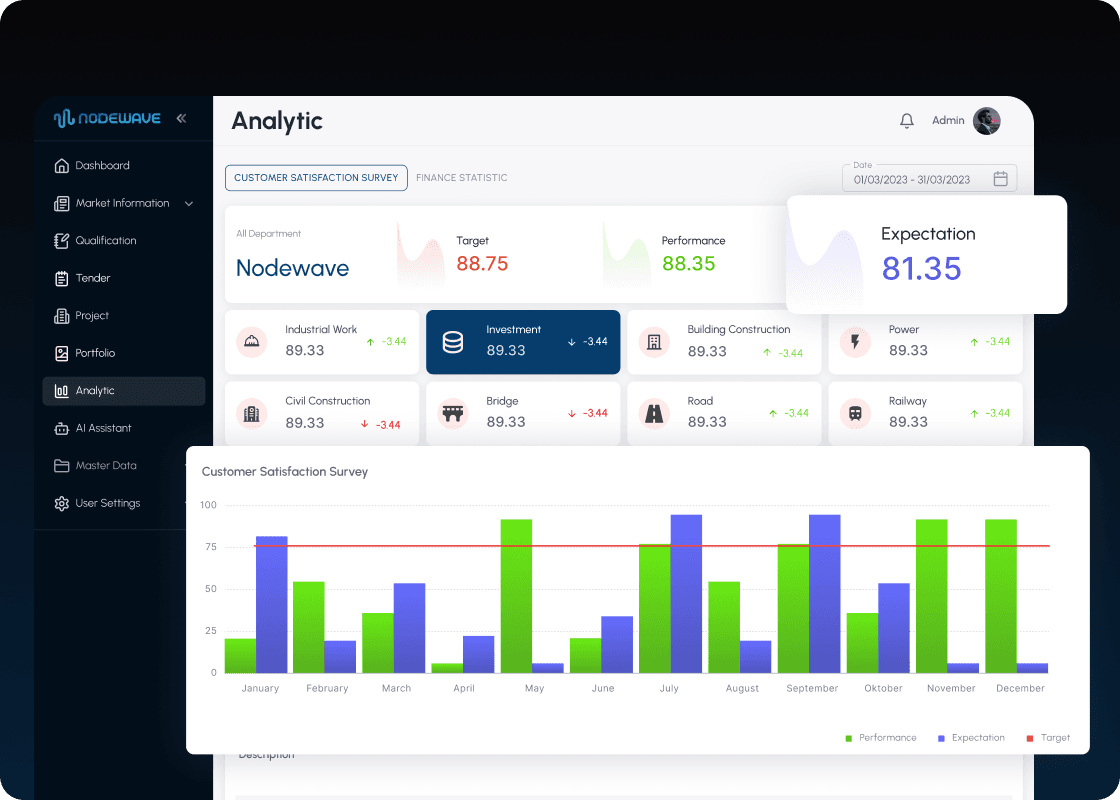Select the Industrial Work card
This screenshot has width=1120, height=800.
[322, 342]
